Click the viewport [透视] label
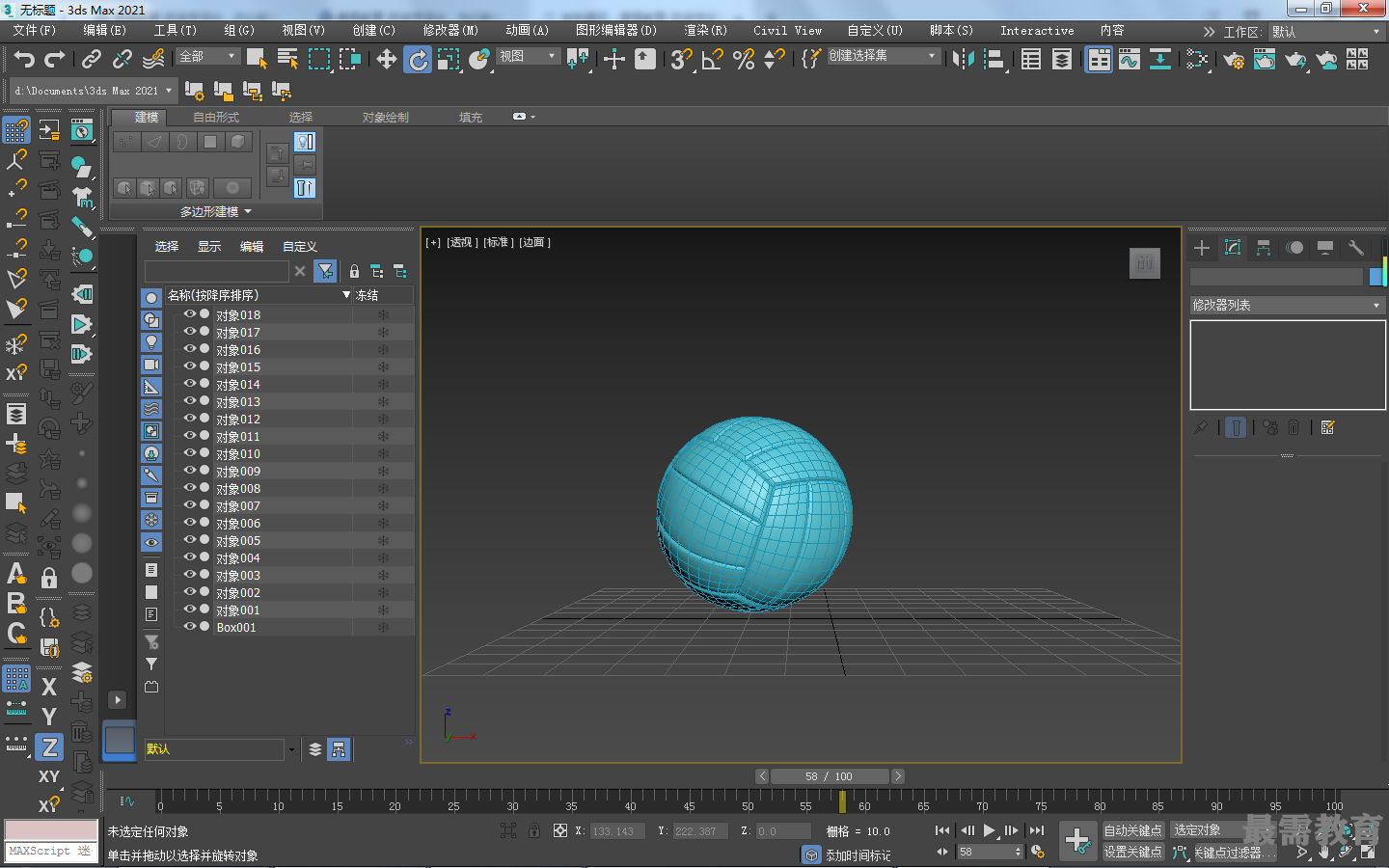Screen dimensions: 1389x868 point(462,243)
